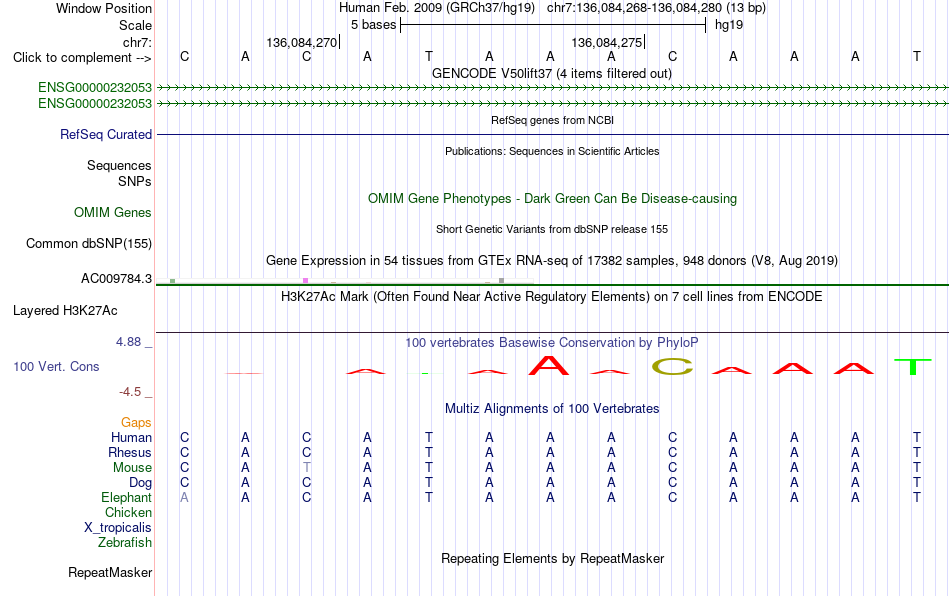
Task: Open the OMIM Gene Phenotypes track title
Action: pyautogui.click(x=552, y=199)
